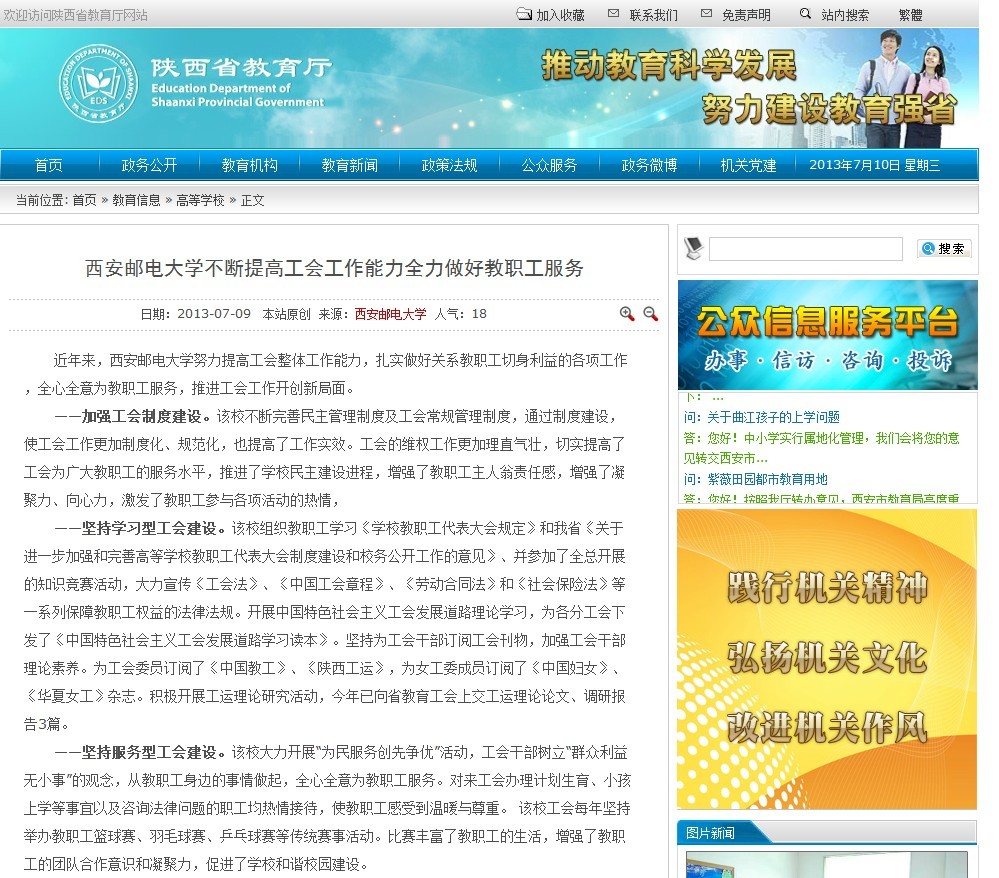
Task: Open the 首页 navigation menu item
Action: [48, 165]
